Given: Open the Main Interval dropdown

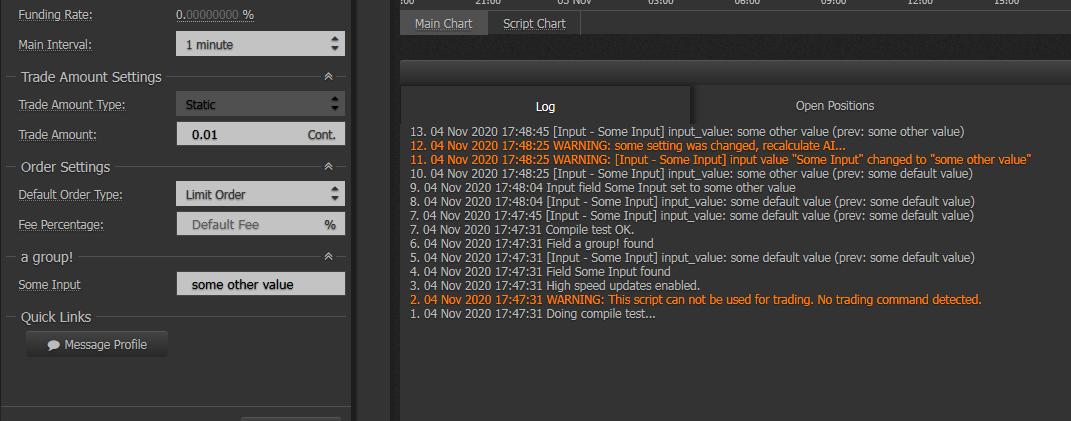Looking at the screenshot, I should [260, 44].
